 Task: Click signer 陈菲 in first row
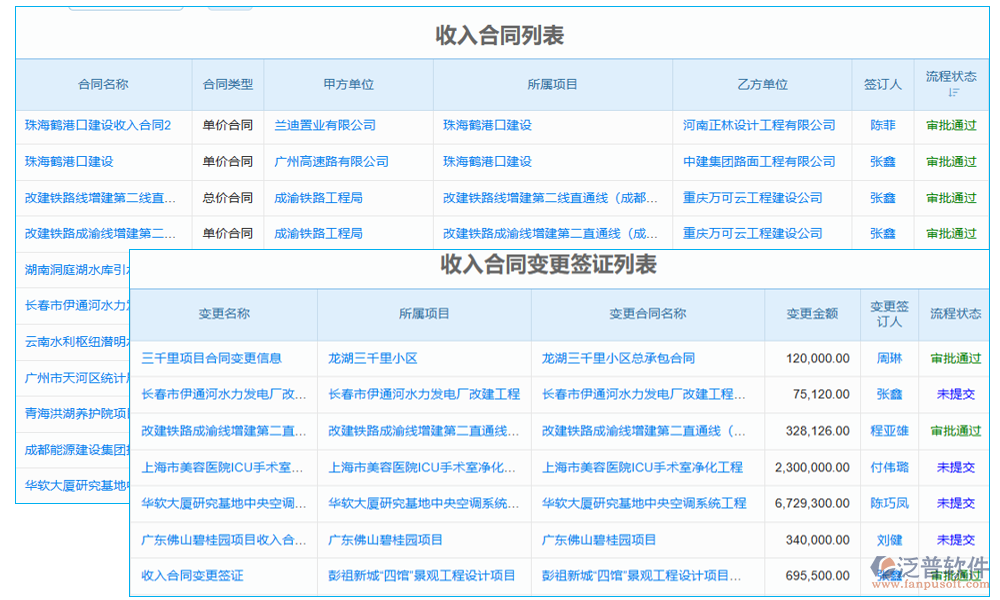point(883,125)
